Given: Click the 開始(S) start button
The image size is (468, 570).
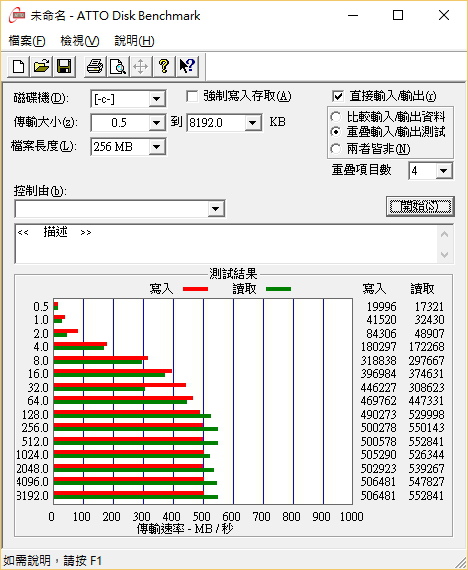Looking at the screenshot, I should pos(420,206).
